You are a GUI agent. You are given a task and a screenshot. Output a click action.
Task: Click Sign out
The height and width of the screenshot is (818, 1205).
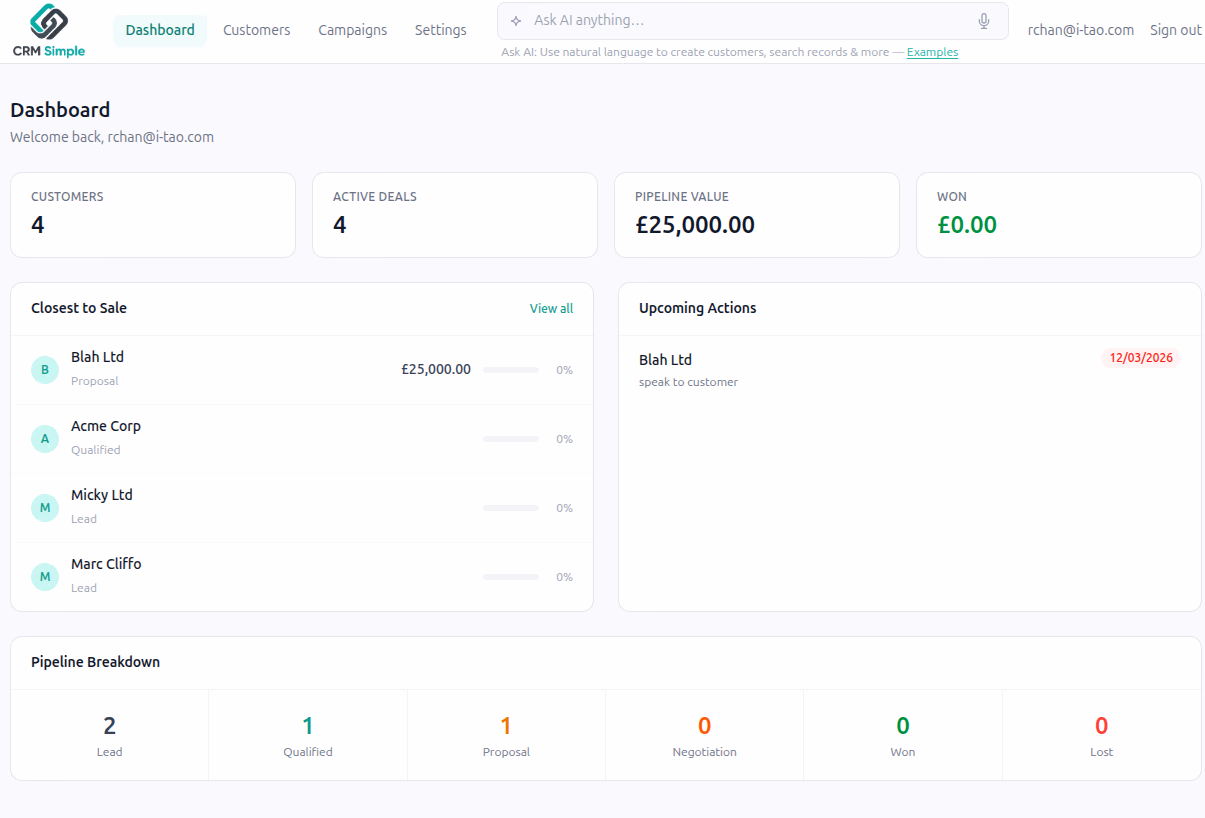tap(1176, 30)
